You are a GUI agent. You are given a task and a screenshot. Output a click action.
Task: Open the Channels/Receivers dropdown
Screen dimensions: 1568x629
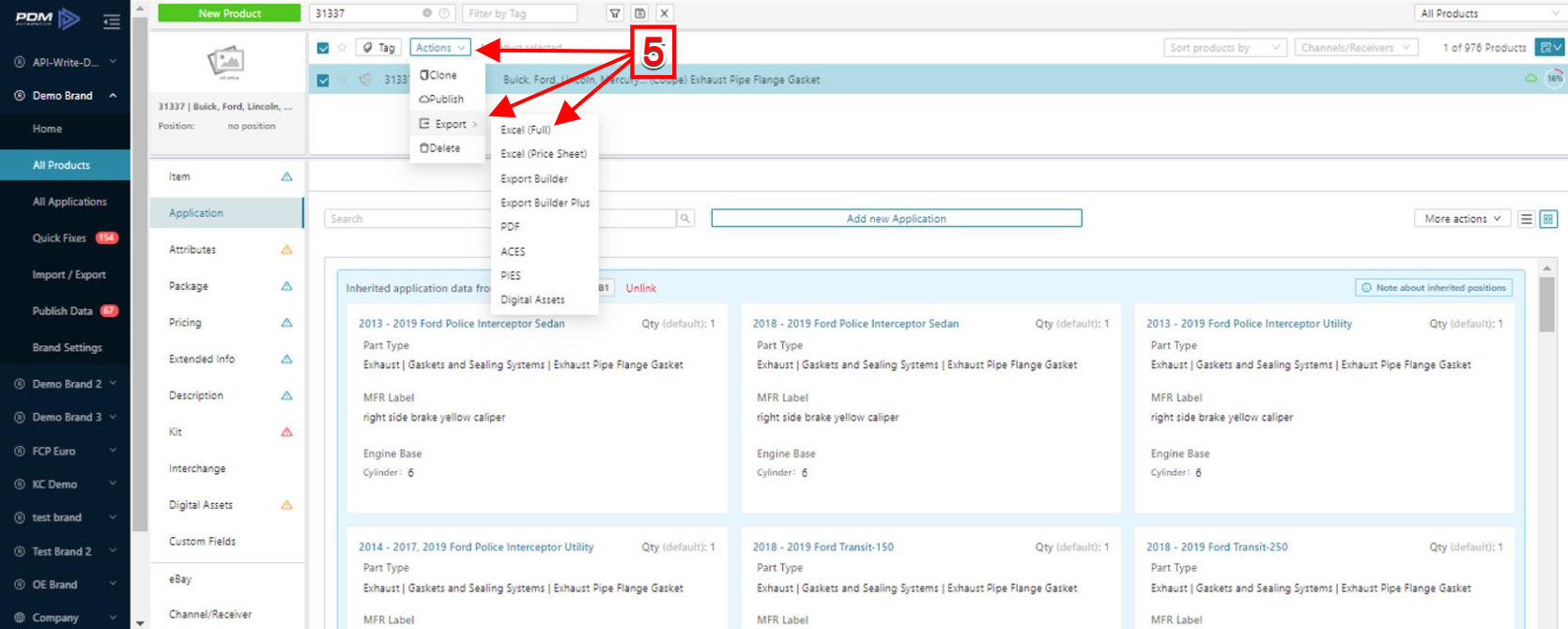[1355, 48]
